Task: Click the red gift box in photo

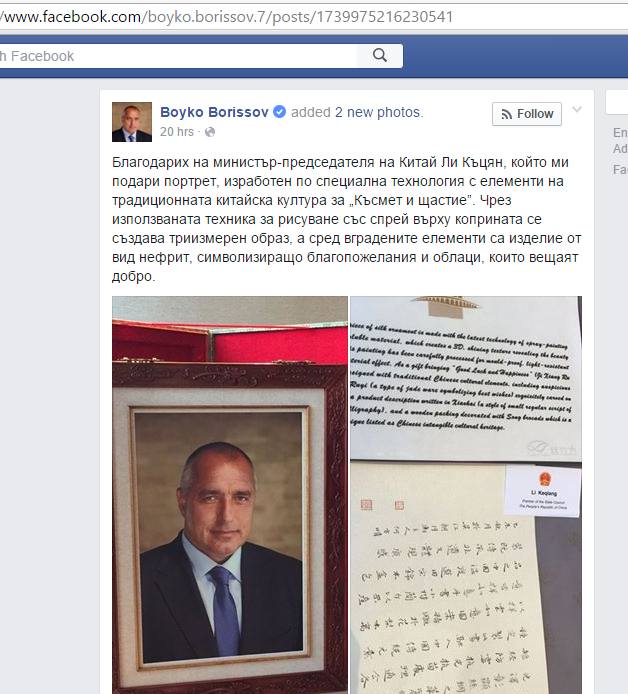Action: (230, 342)
